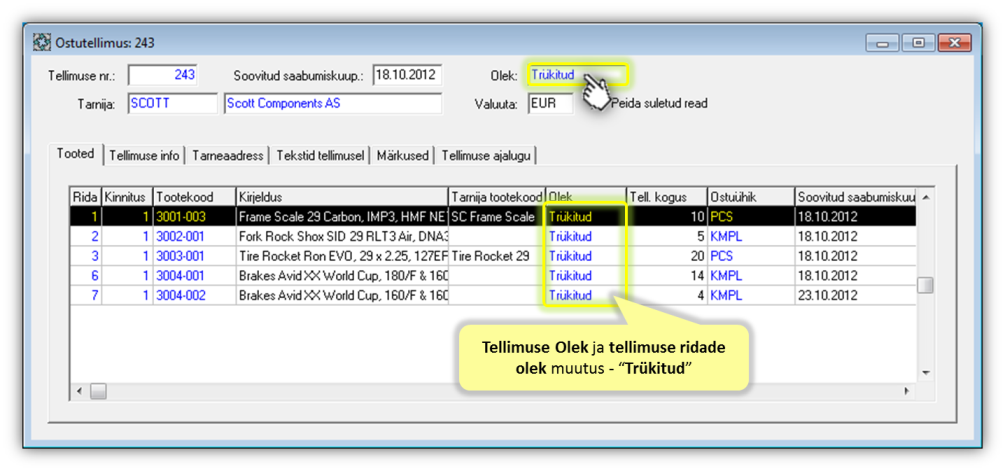Click quantity 4 in row 7

point(667,296)
